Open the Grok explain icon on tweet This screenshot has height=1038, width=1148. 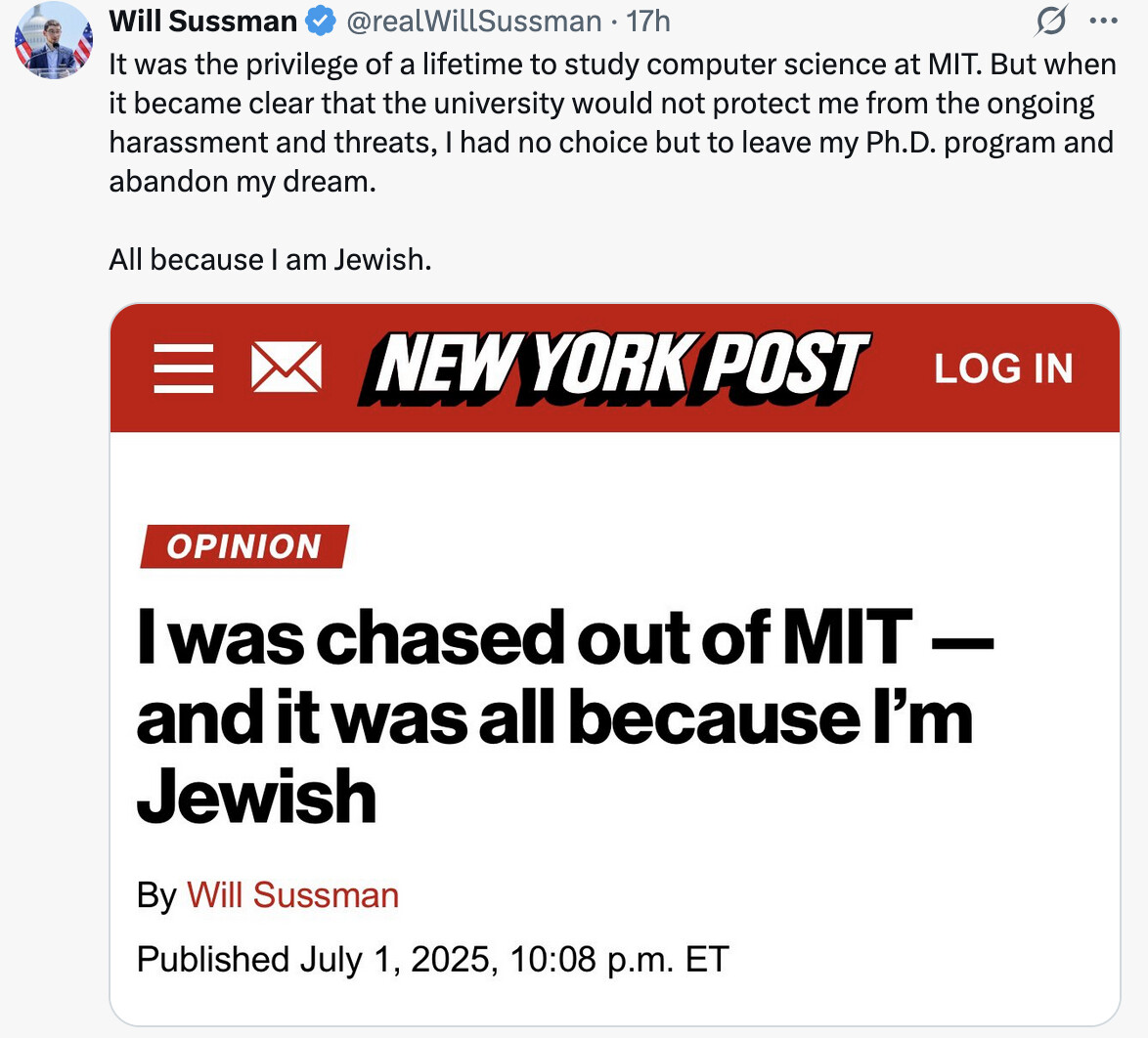pos(1050,21)
